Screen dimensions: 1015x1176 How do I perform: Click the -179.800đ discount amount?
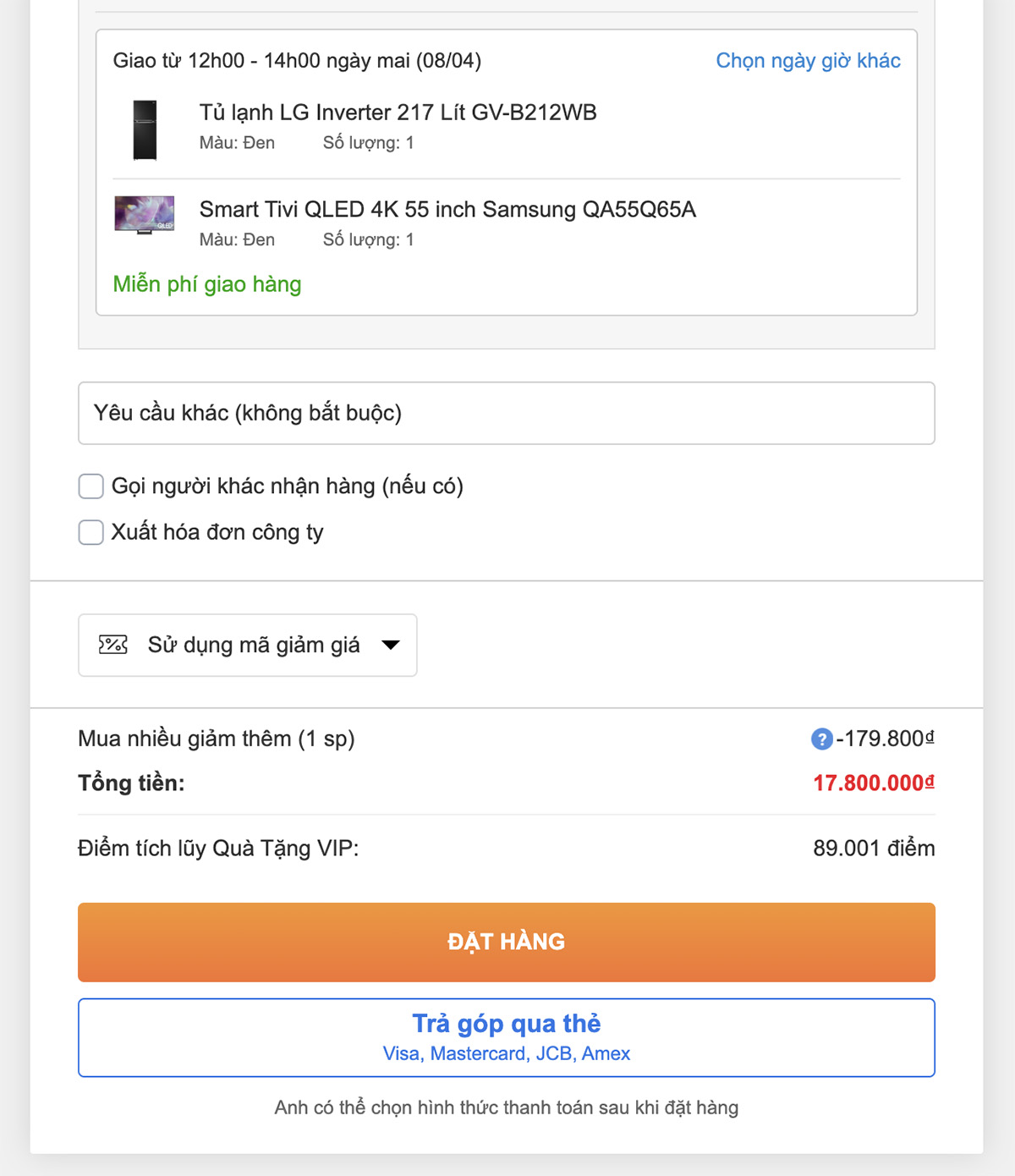pos(885,739)
